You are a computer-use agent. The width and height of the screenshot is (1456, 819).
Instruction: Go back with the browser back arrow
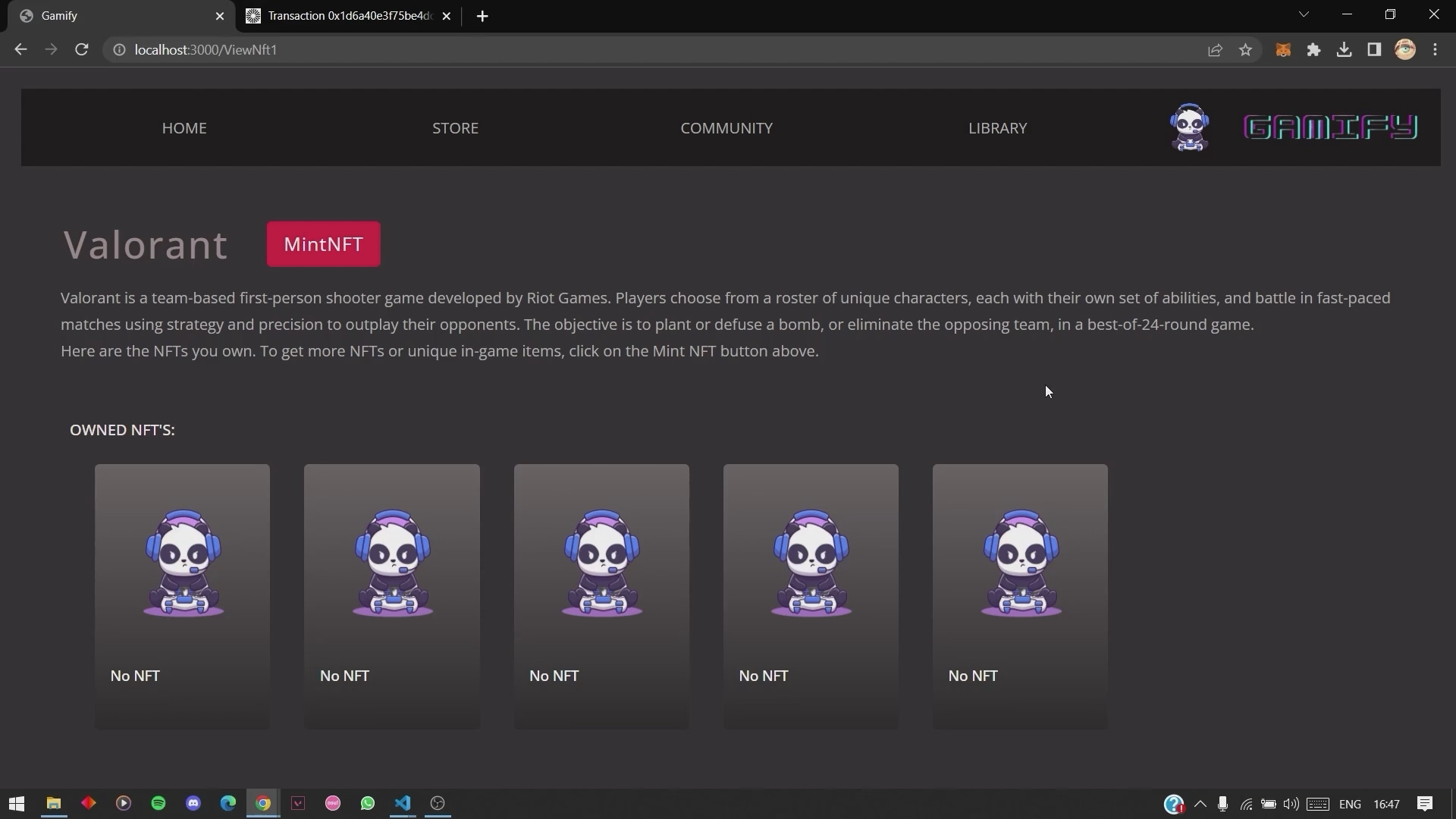pyautogui.click(x=20, y=49)
